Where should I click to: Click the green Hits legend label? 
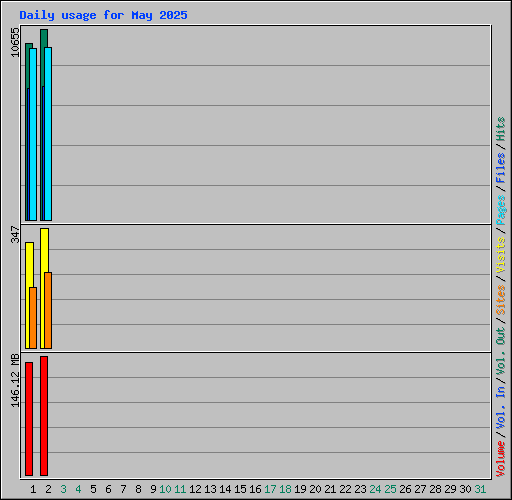(501, 129)
